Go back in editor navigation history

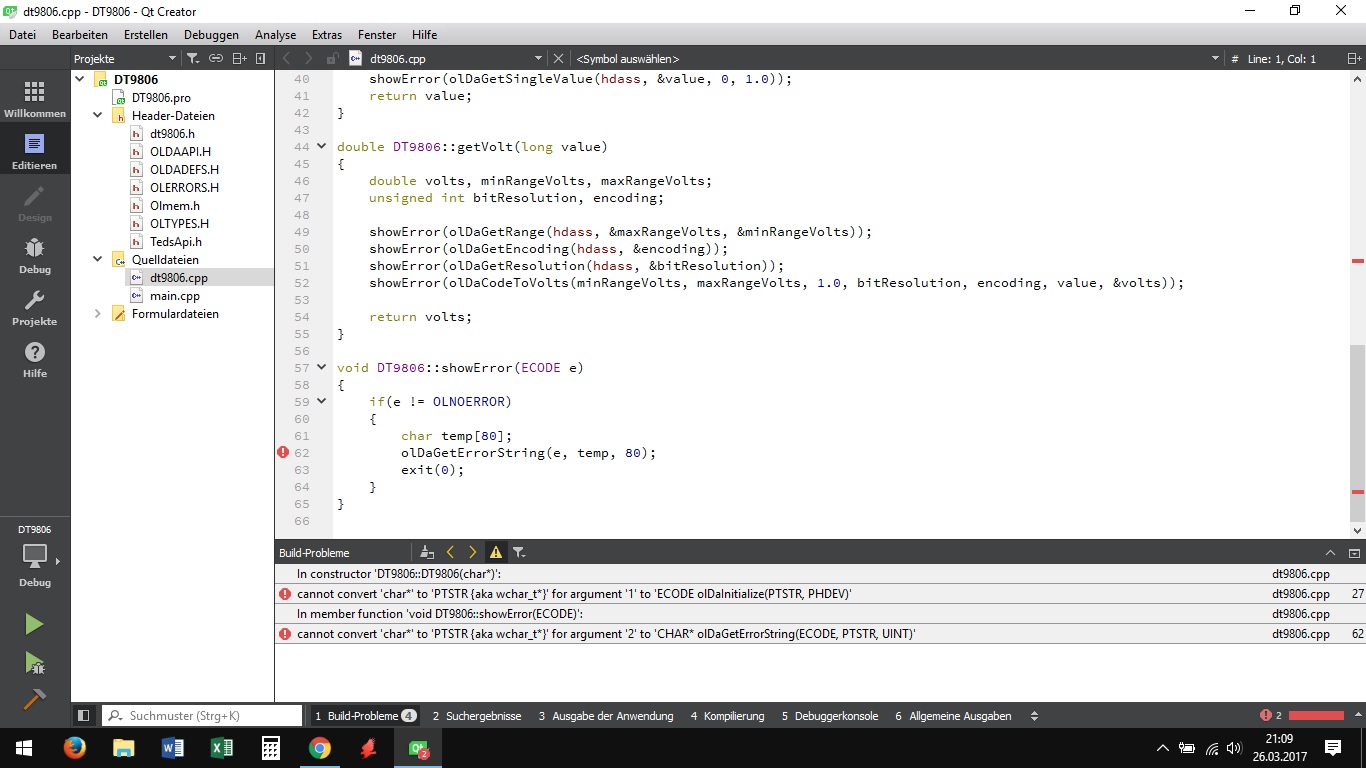click(287, 59)
